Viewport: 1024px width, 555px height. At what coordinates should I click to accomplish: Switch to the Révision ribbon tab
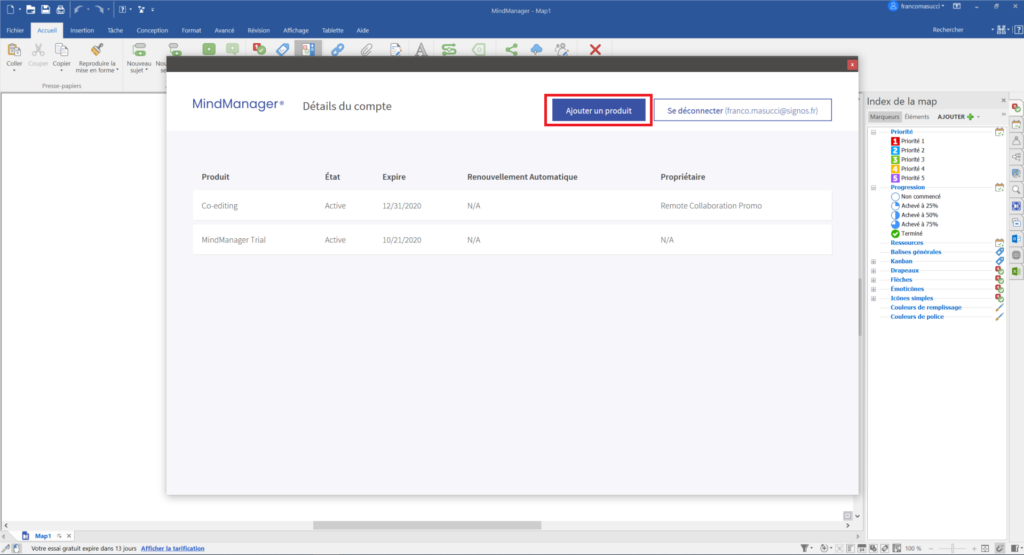259,30
